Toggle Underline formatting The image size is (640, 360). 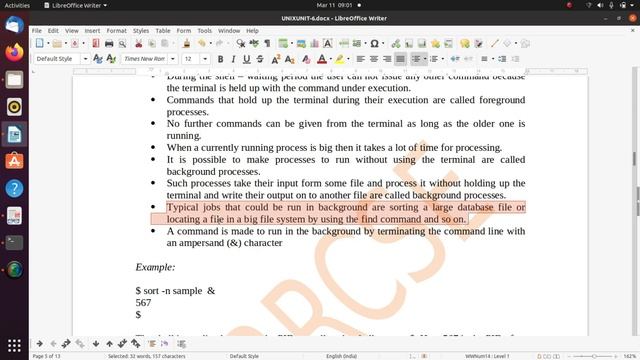pos(247,59)
